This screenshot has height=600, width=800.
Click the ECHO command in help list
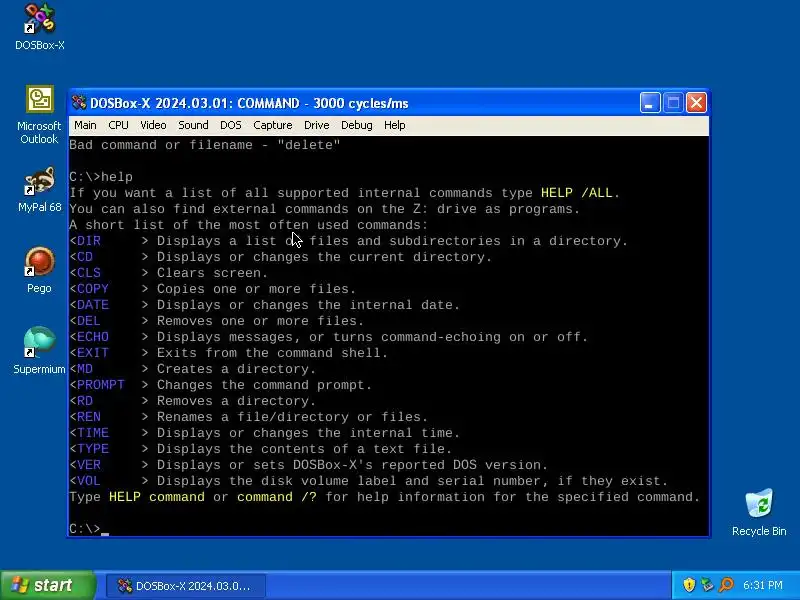[x=93, y=337]
